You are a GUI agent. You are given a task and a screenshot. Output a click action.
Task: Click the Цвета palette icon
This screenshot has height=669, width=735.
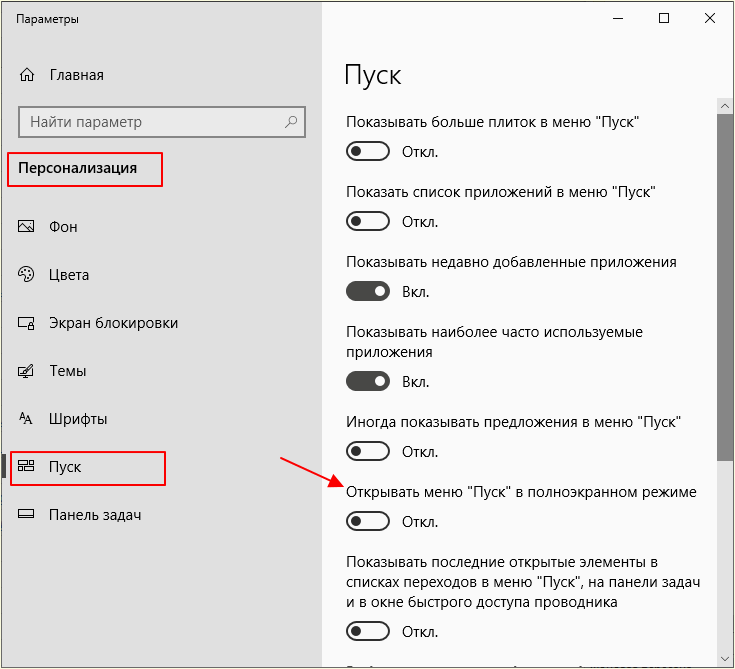click(26, 274)
